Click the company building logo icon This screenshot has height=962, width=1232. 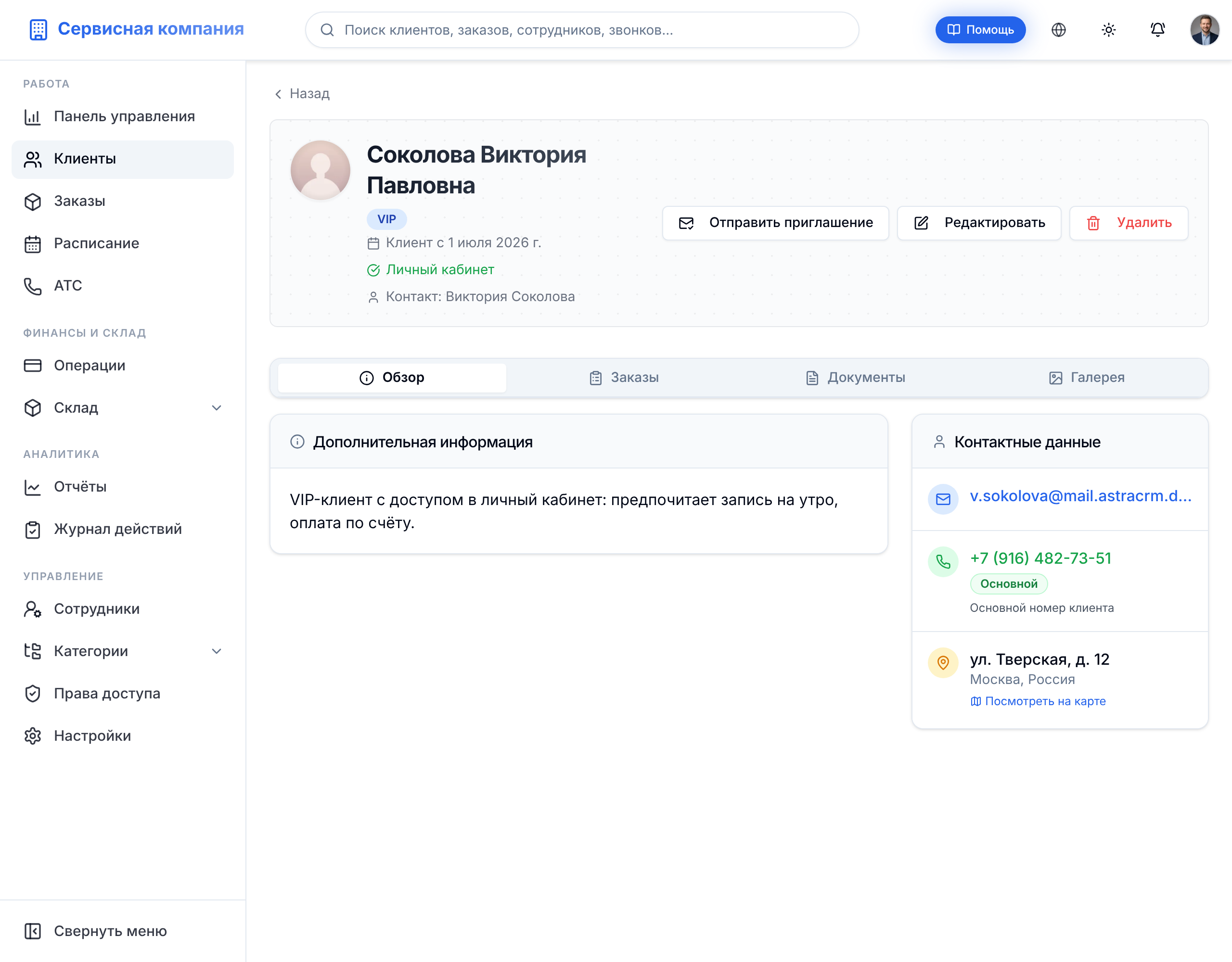click(38, 29)
